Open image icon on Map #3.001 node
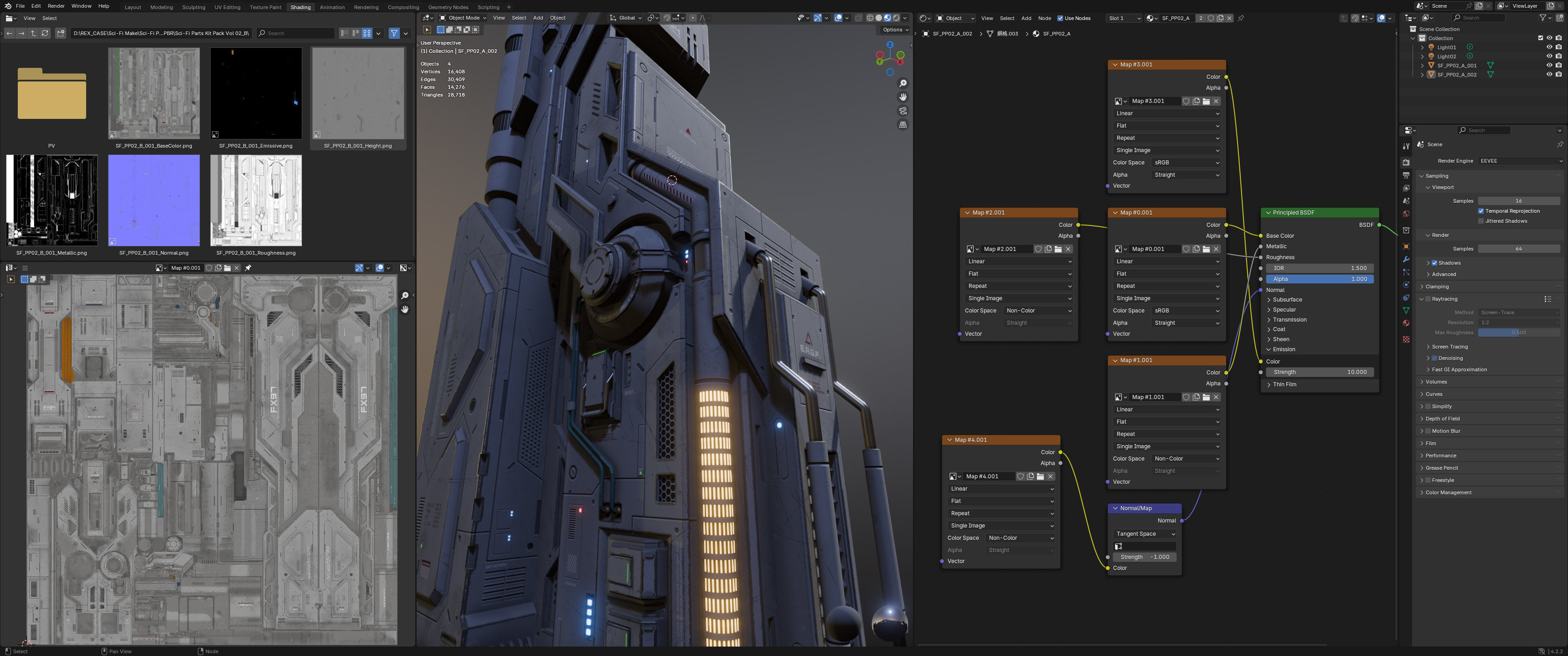The width and height of the screenshot is (1568, 656). 1206,102
